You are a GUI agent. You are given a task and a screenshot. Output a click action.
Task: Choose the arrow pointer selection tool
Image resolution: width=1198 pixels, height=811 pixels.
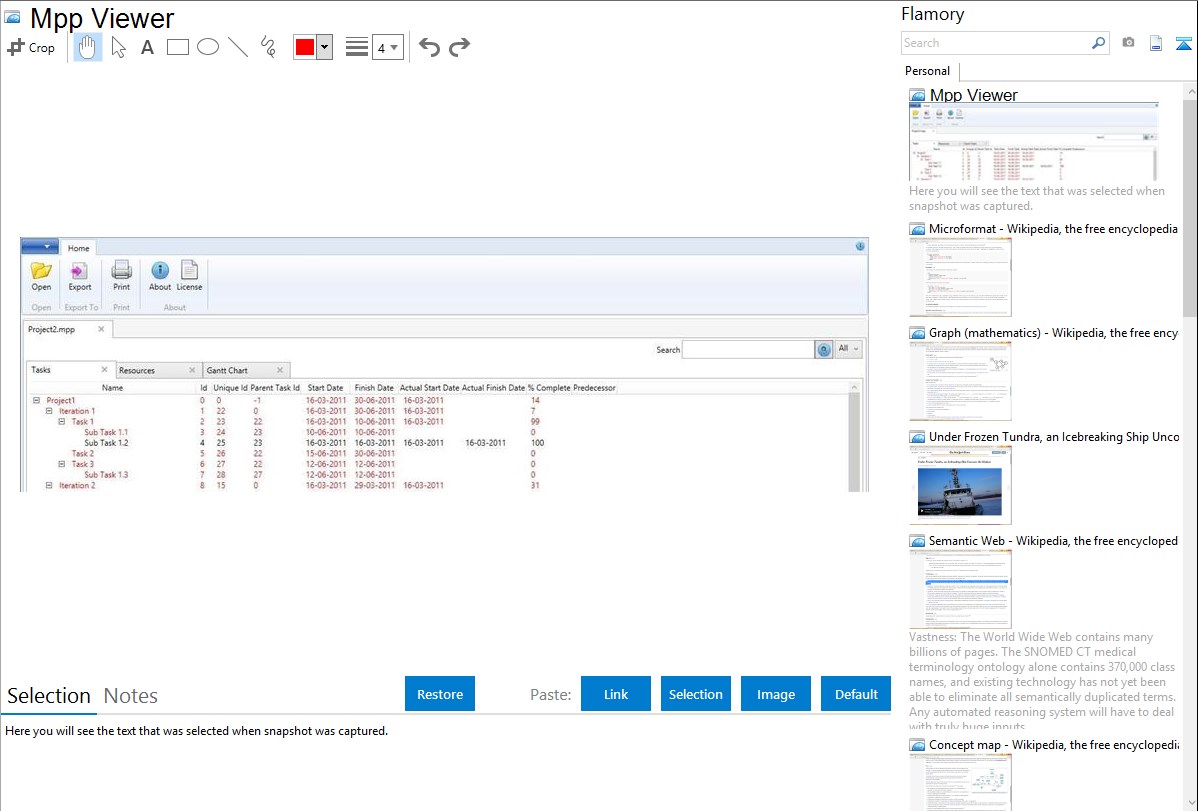tap(118, 47)
